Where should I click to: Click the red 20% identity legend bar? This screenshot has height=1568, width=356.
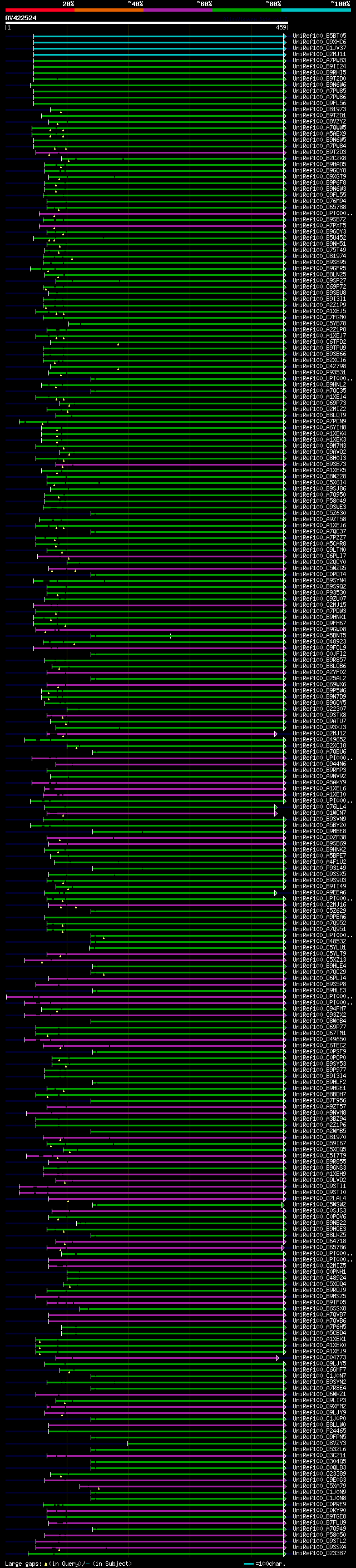(39, 10)
